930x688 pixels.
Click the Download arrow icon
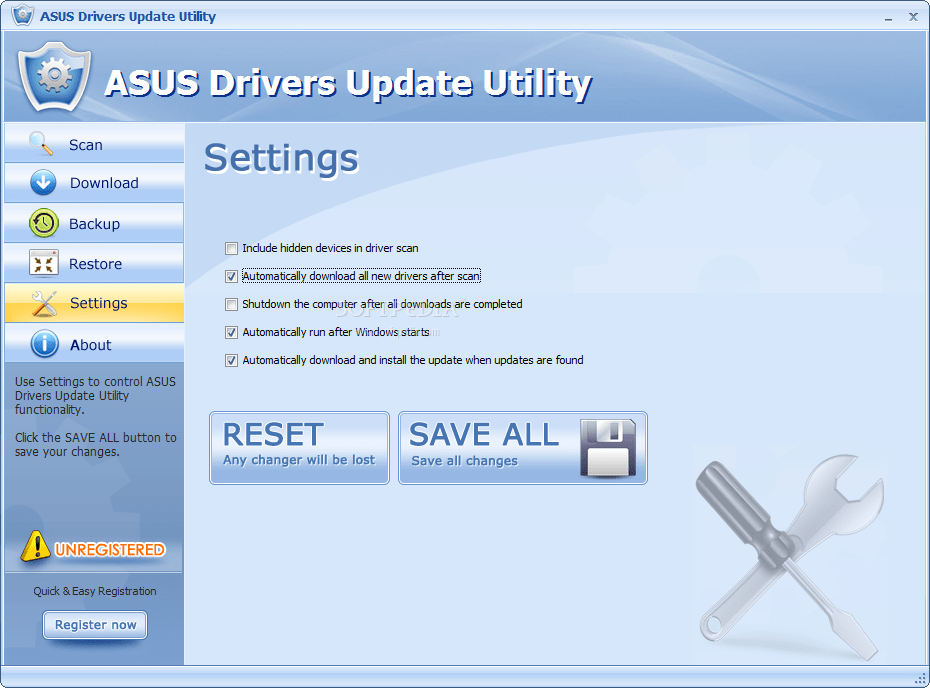coord(42,183)
